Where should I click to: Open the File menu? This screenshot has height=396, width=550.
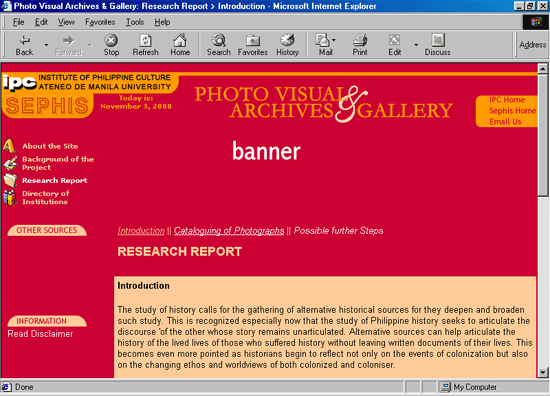click(18, 22)
